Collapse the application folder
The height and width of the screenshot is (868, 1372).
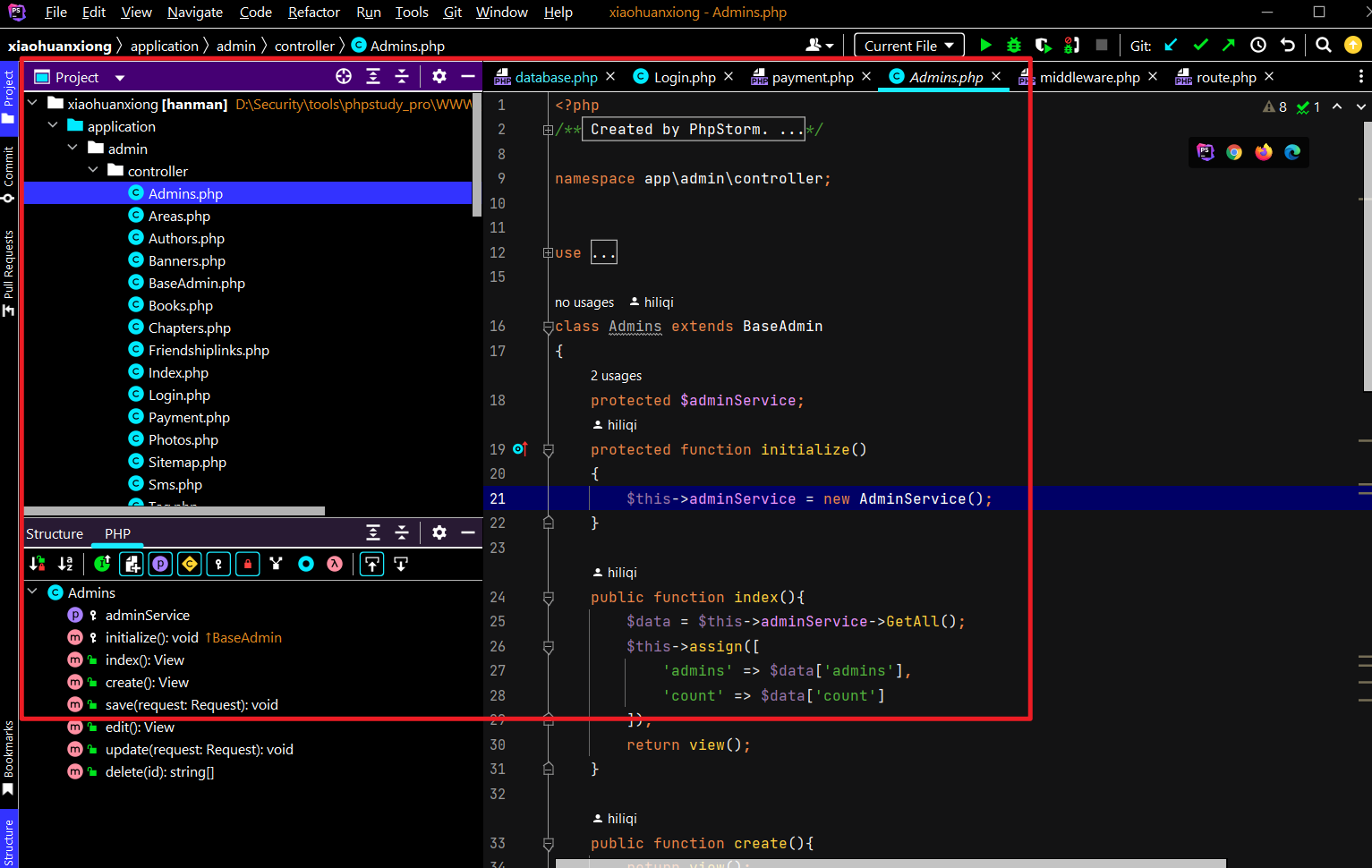[53, 125]
